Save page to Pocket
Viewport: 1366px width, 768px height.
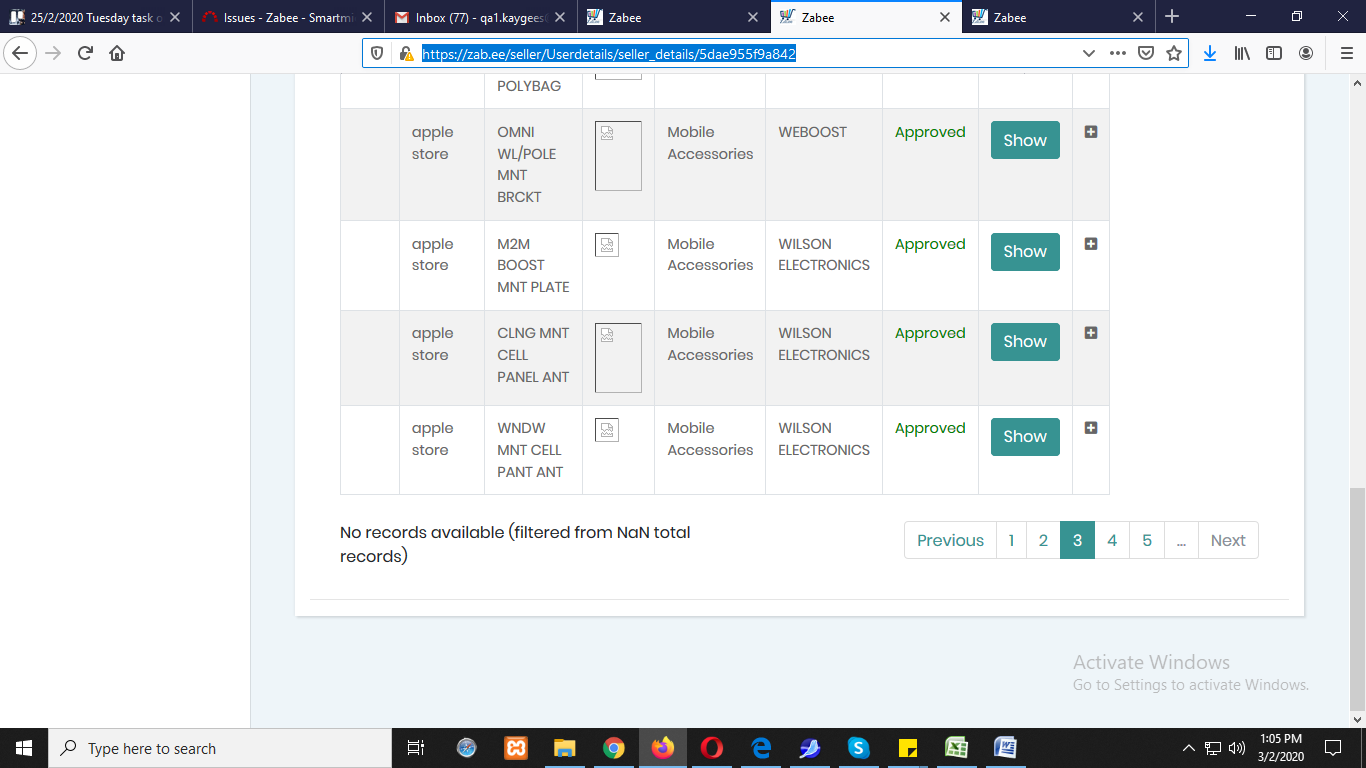(1147, 54)
